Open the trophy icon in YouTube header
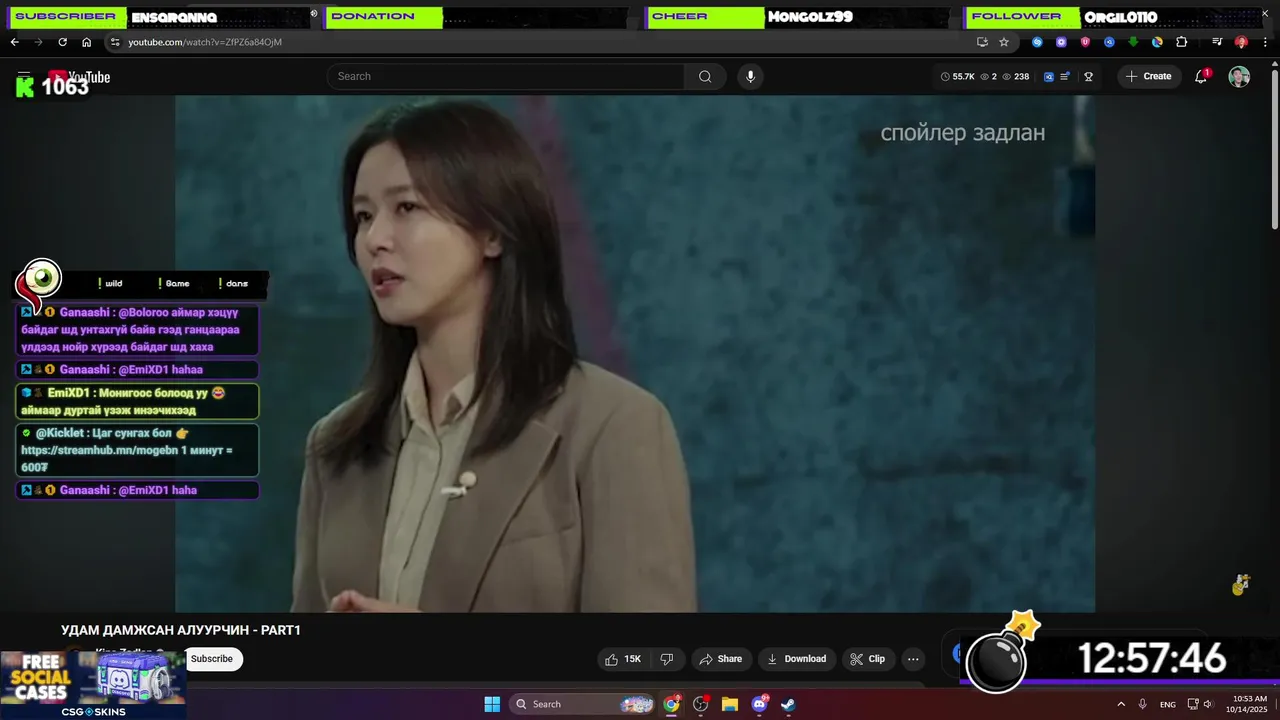The image size is (1280, 720). (x=1088, y=76)
